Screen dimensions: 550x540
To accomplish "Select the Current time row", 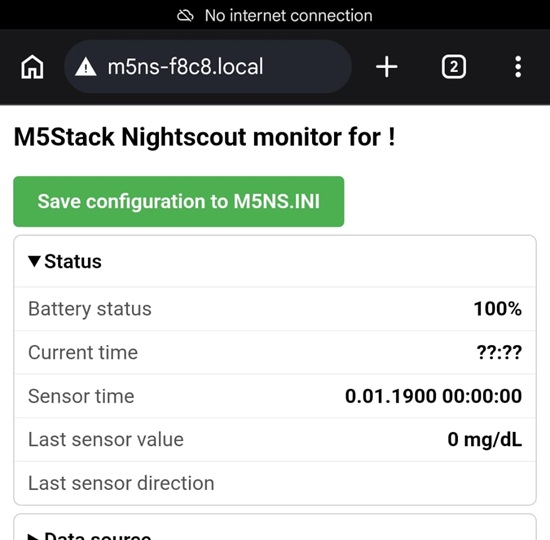I will tap(275, 352).
